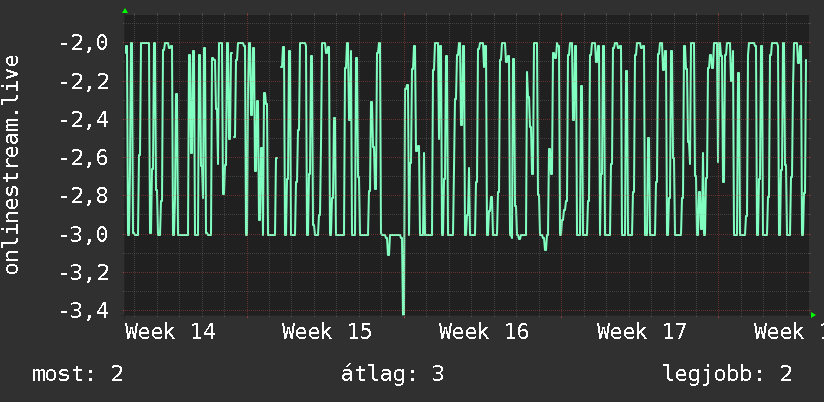This screenshot has height=402, width=824.
Task: Click the -3,2 y-axis value
Action: point(83,273)
